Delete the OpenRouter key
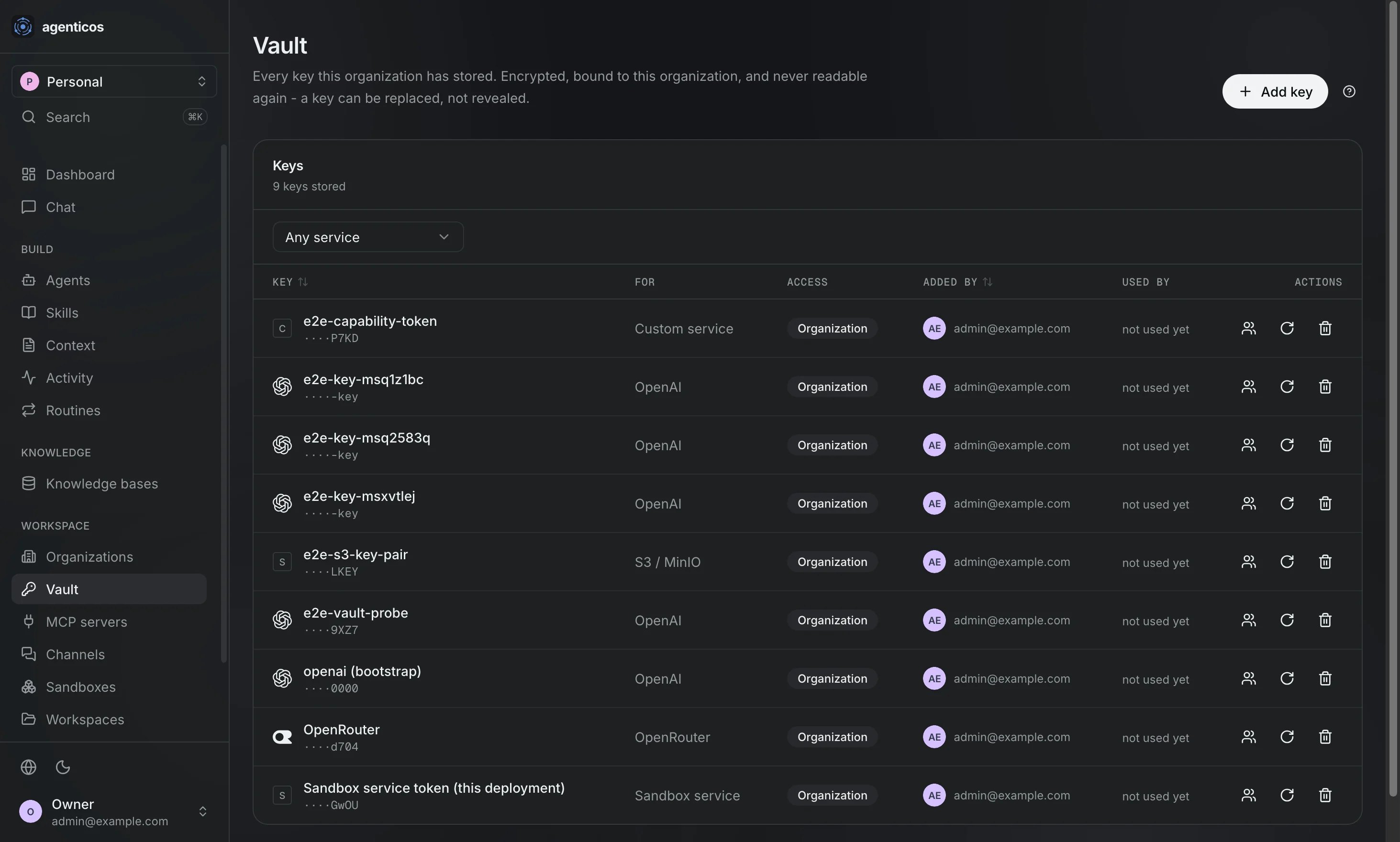The height and width of the screenshot is (842, 1400). (1325, 738)
